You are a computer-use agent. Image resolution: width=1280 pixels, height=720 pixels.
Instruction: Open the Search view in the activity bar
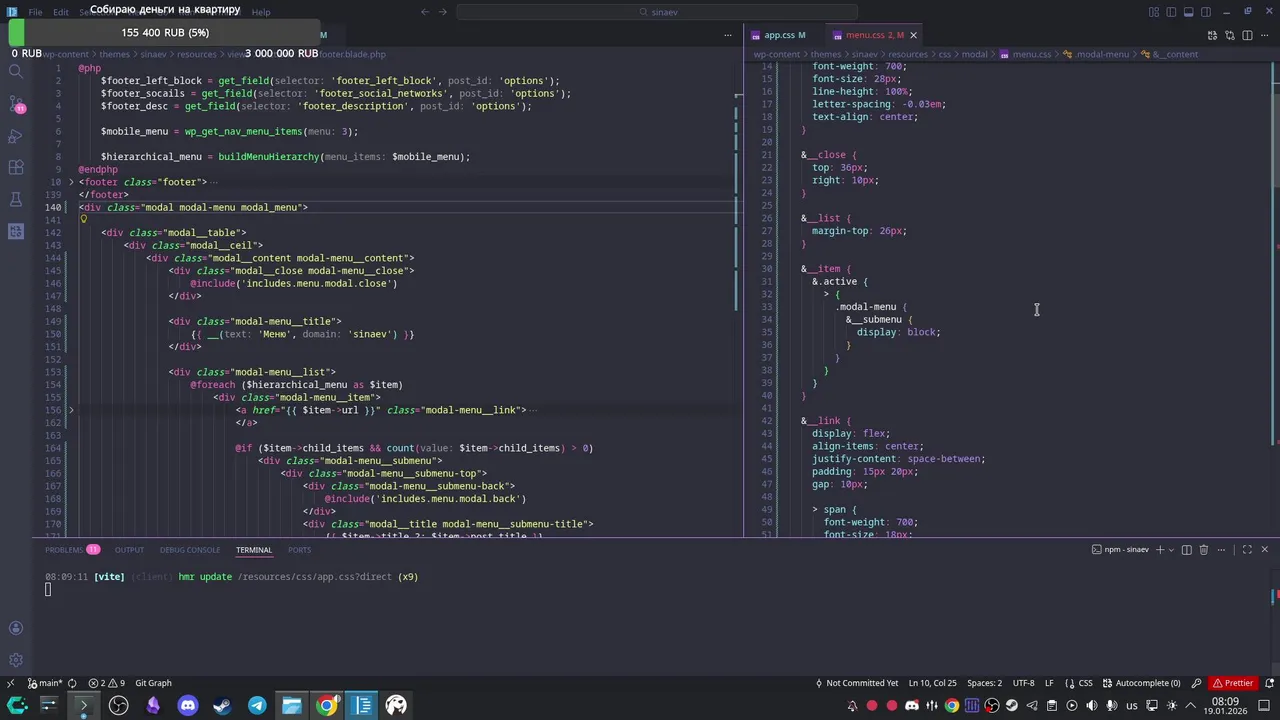tap(16, 72)
